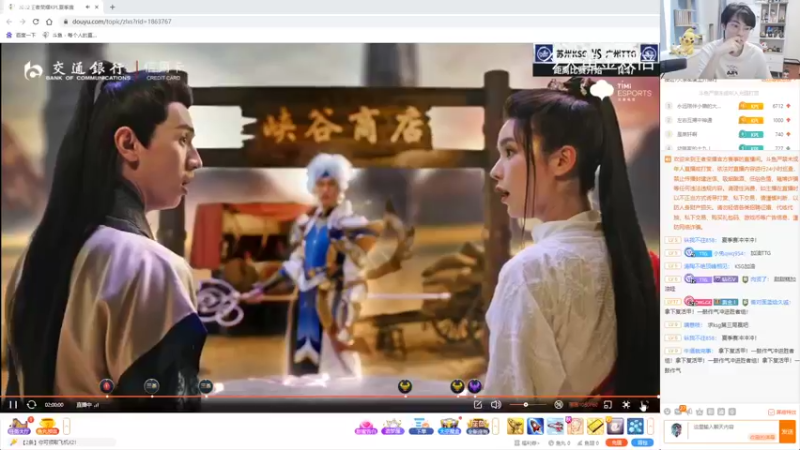This screenshot has width=800, height=450.
Task: Open the purple crown activity icon
Action: (x=392, y=426)
